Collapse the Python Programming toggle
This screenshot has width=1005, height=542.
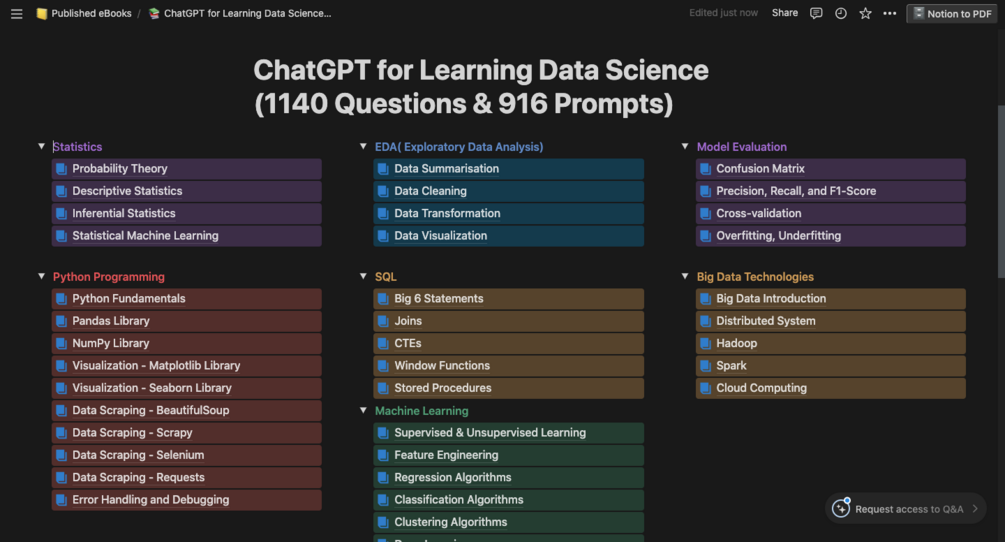(x=42, y=277)
